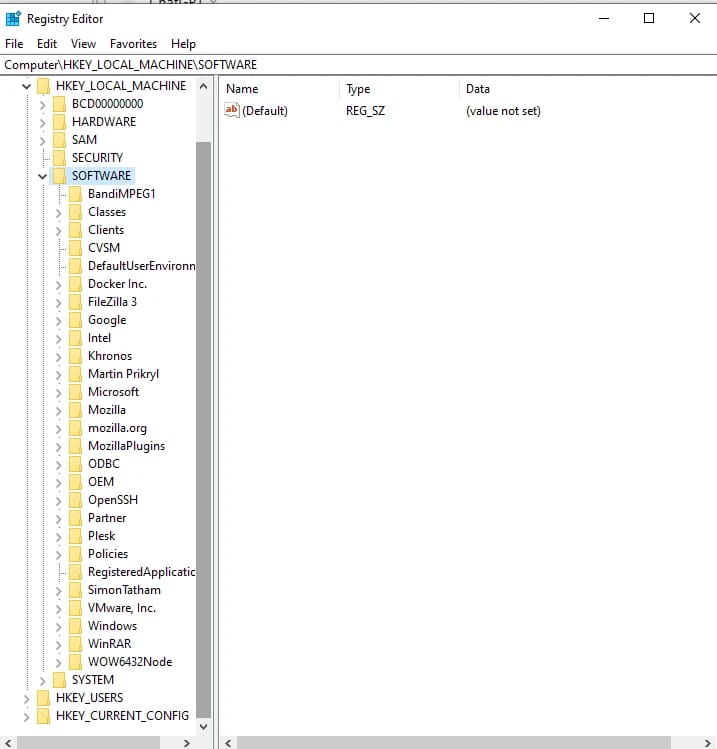The width and height of the screenshot is (717, 749).
Task: Click the registry path address bar
Action: (358, 64)
